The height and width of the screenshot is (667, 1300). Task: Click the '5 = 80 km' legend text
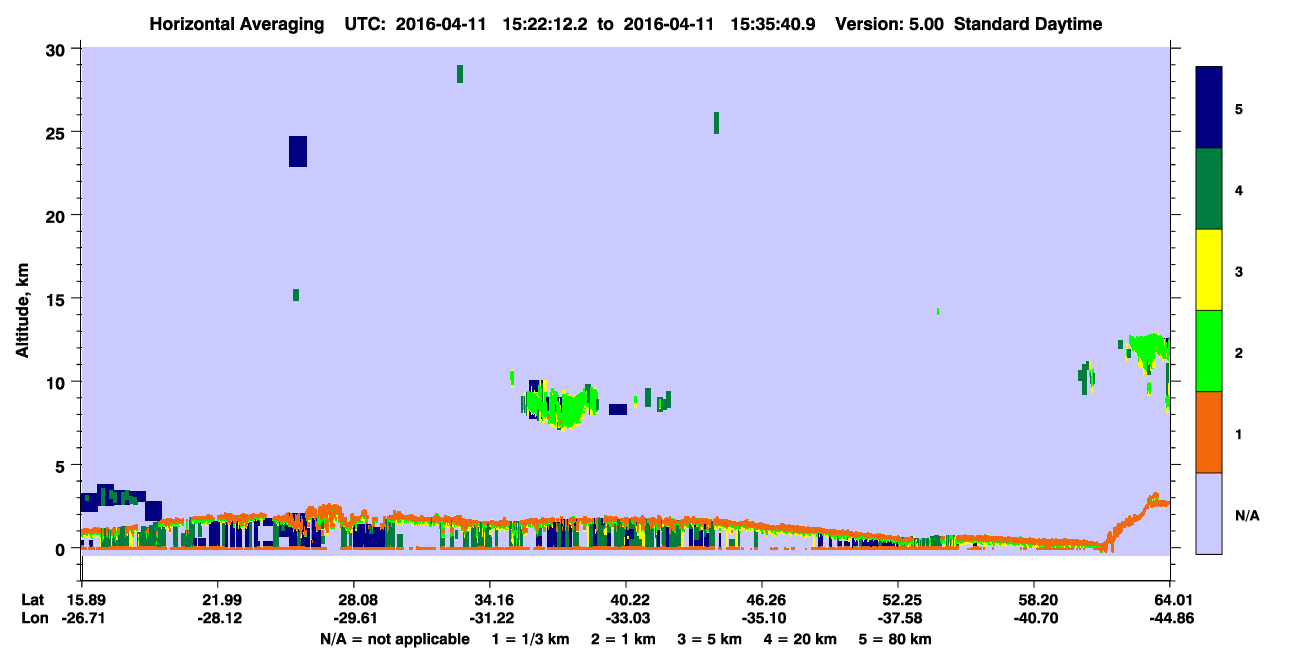896,639
